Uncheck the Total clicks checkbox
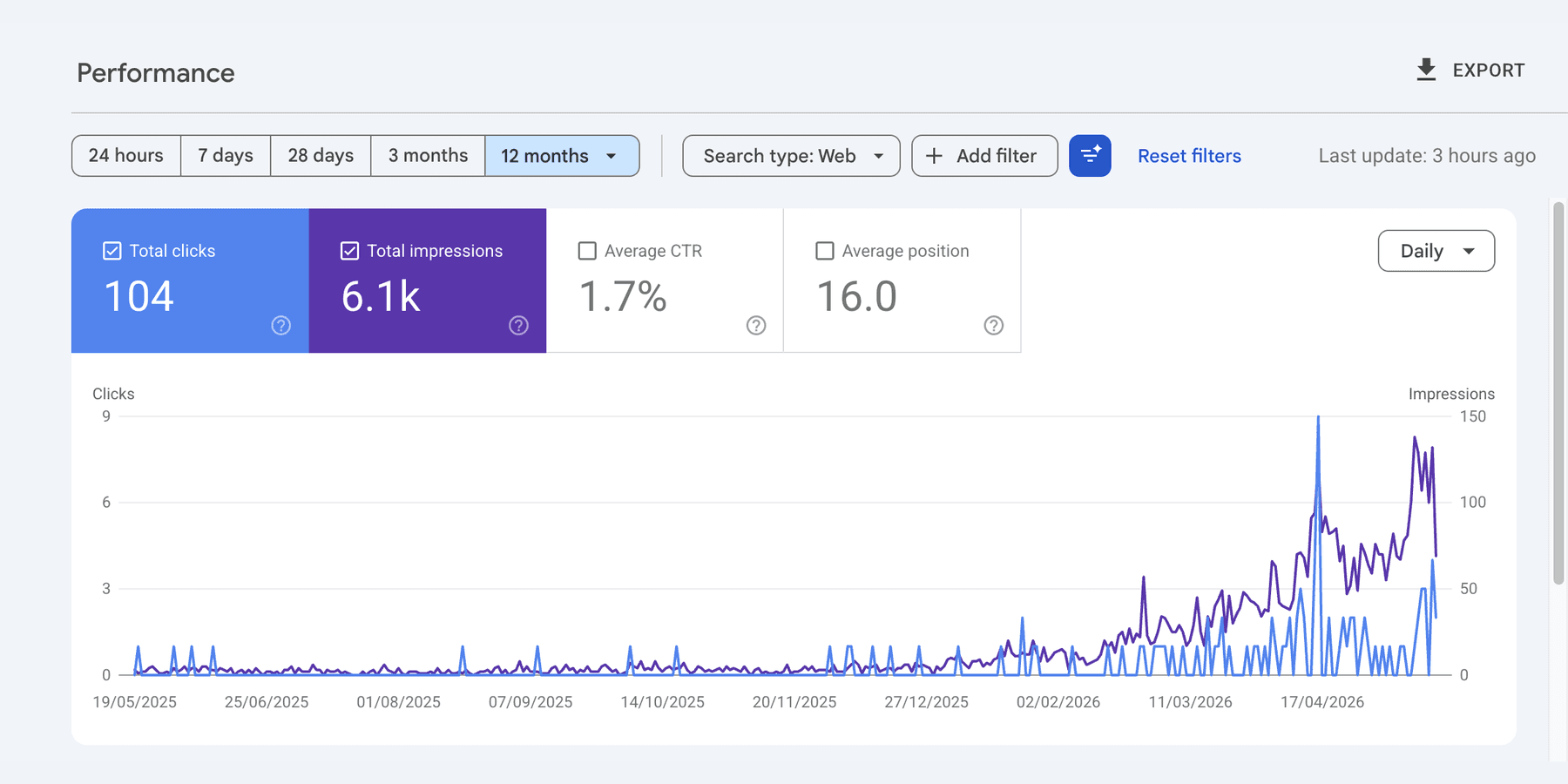Viewport: 1568px width, 784px height. pos(112,251)
